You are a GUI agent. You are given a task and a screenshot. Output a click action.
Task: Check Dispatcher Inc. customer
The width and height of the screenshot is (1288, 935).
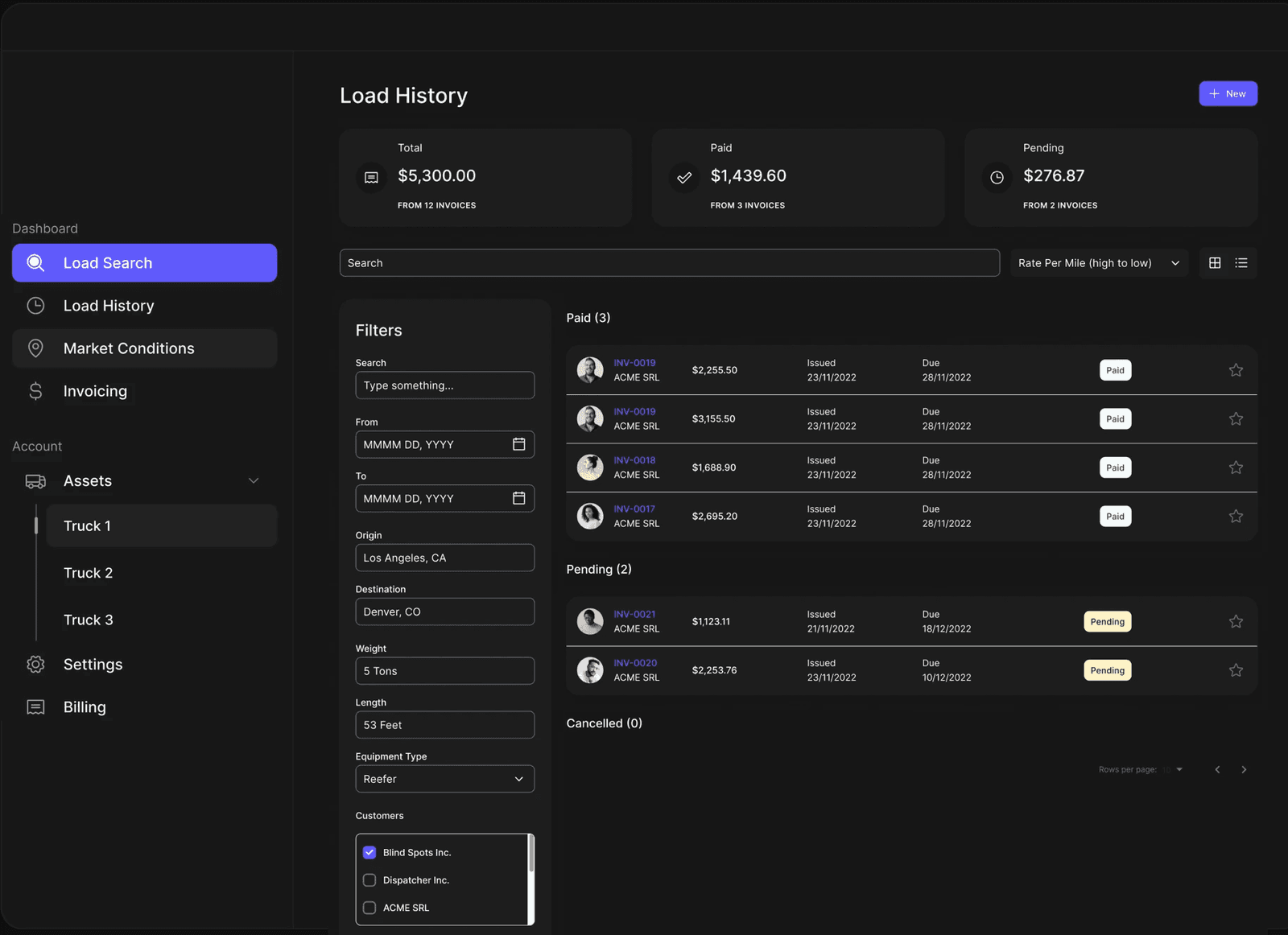pos(369,880)
